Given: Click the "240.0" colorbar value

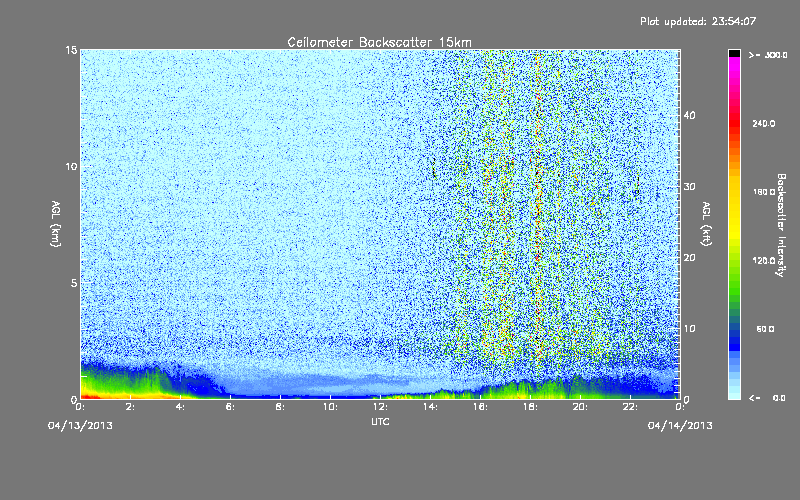Looking at the screenshot, I should [764, 123].
